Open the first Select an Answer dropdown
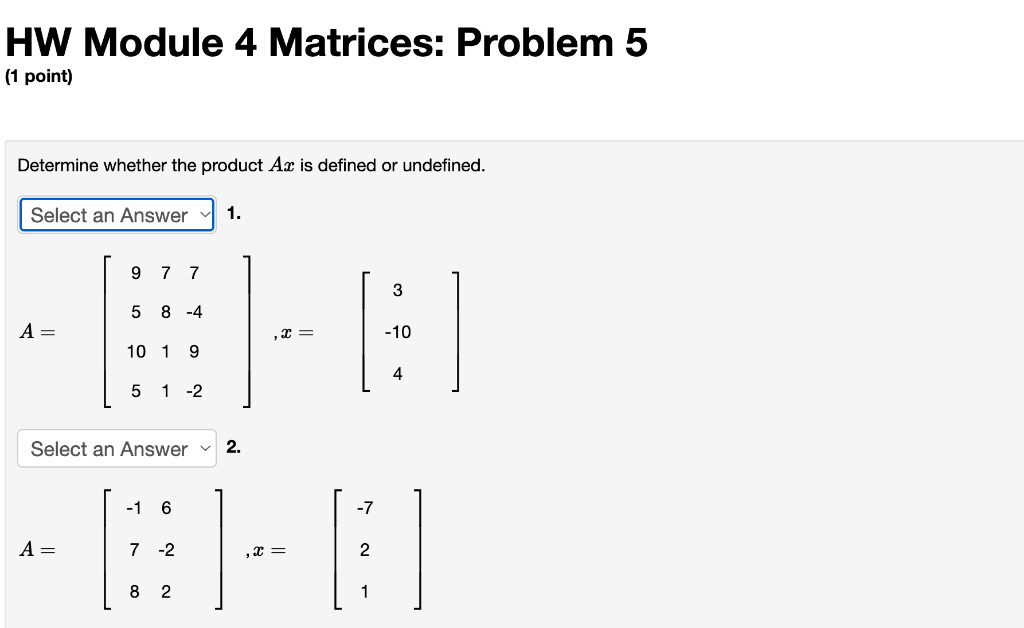The width and height of the screenshot is (1024, 628). click(110, 214)
